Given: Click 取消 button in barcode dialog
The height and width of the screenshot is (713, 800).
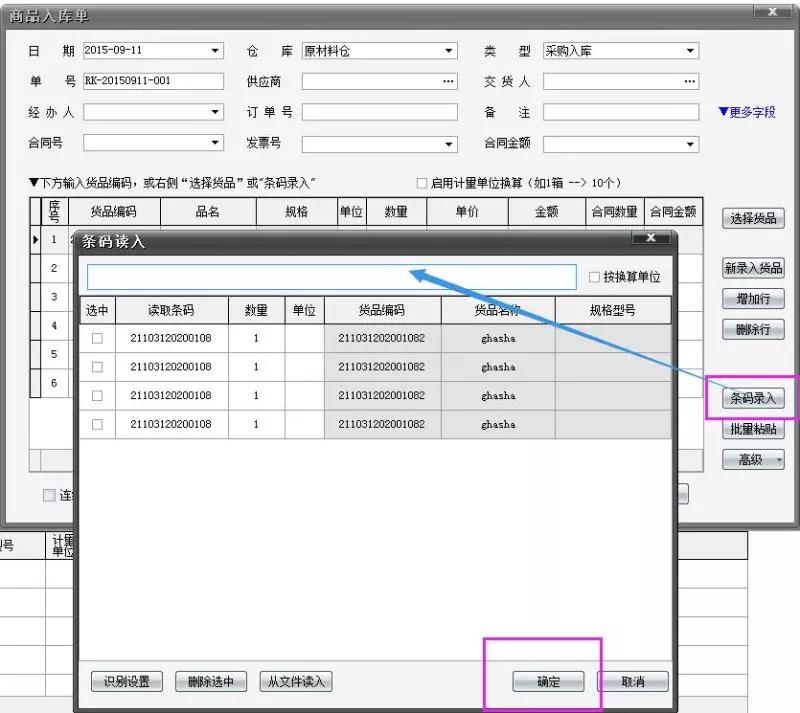Looking at the screenshot, I should (x=632, y=682).
